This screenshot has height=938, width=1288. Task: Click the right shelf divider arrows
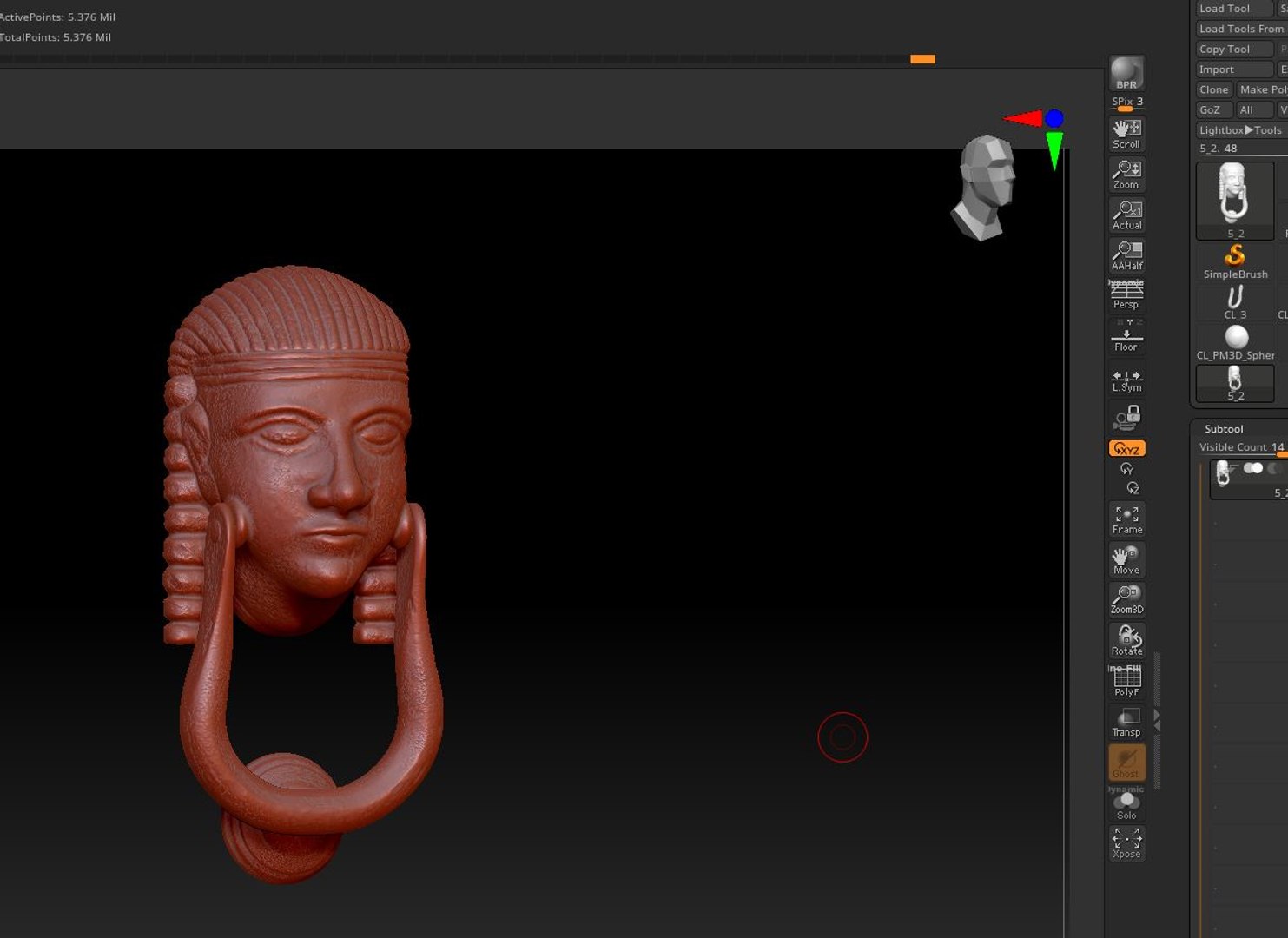1157,720
